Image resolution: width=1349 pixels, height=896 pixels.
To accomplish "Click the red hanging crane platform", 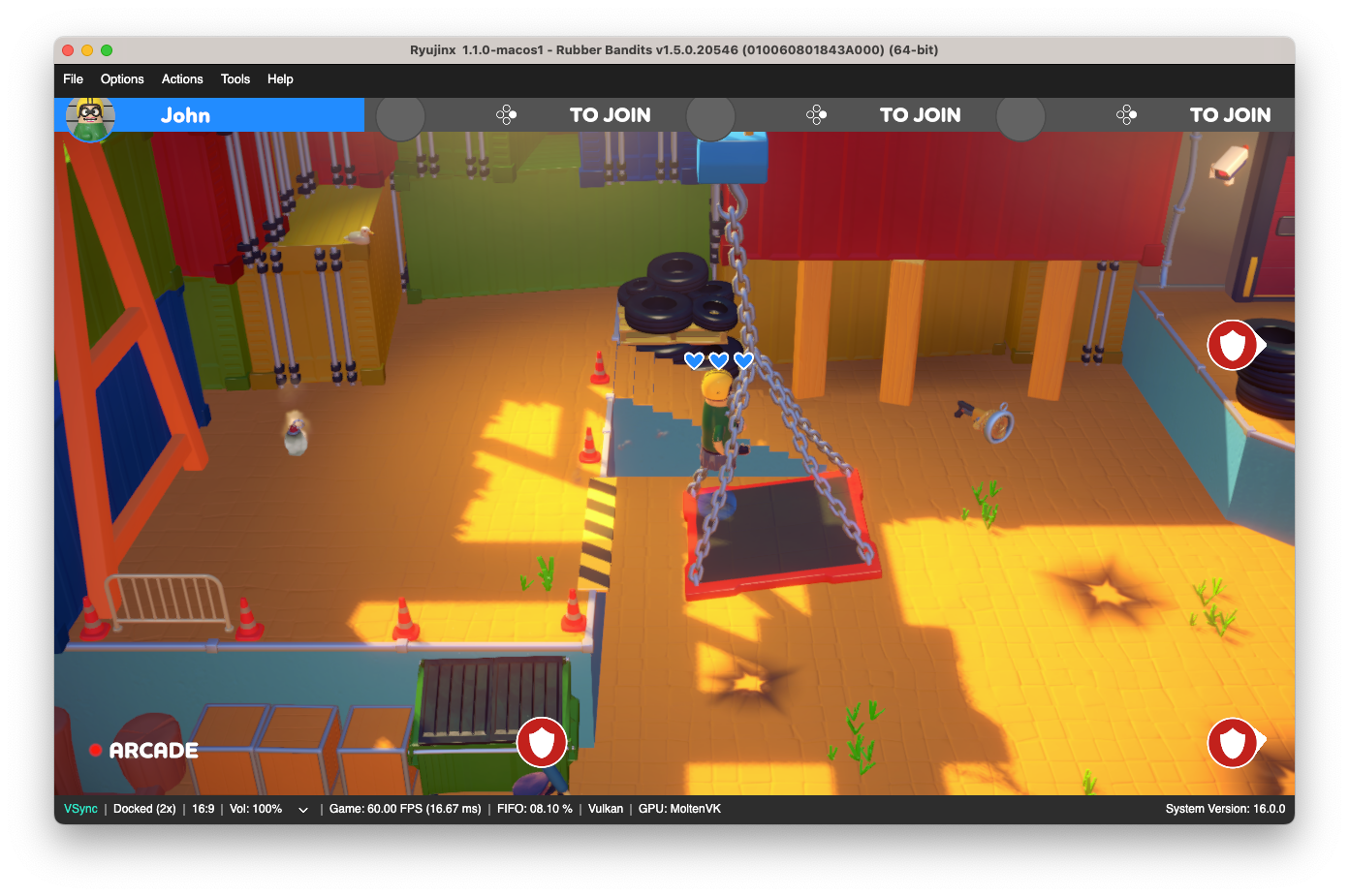I will 781,536.
